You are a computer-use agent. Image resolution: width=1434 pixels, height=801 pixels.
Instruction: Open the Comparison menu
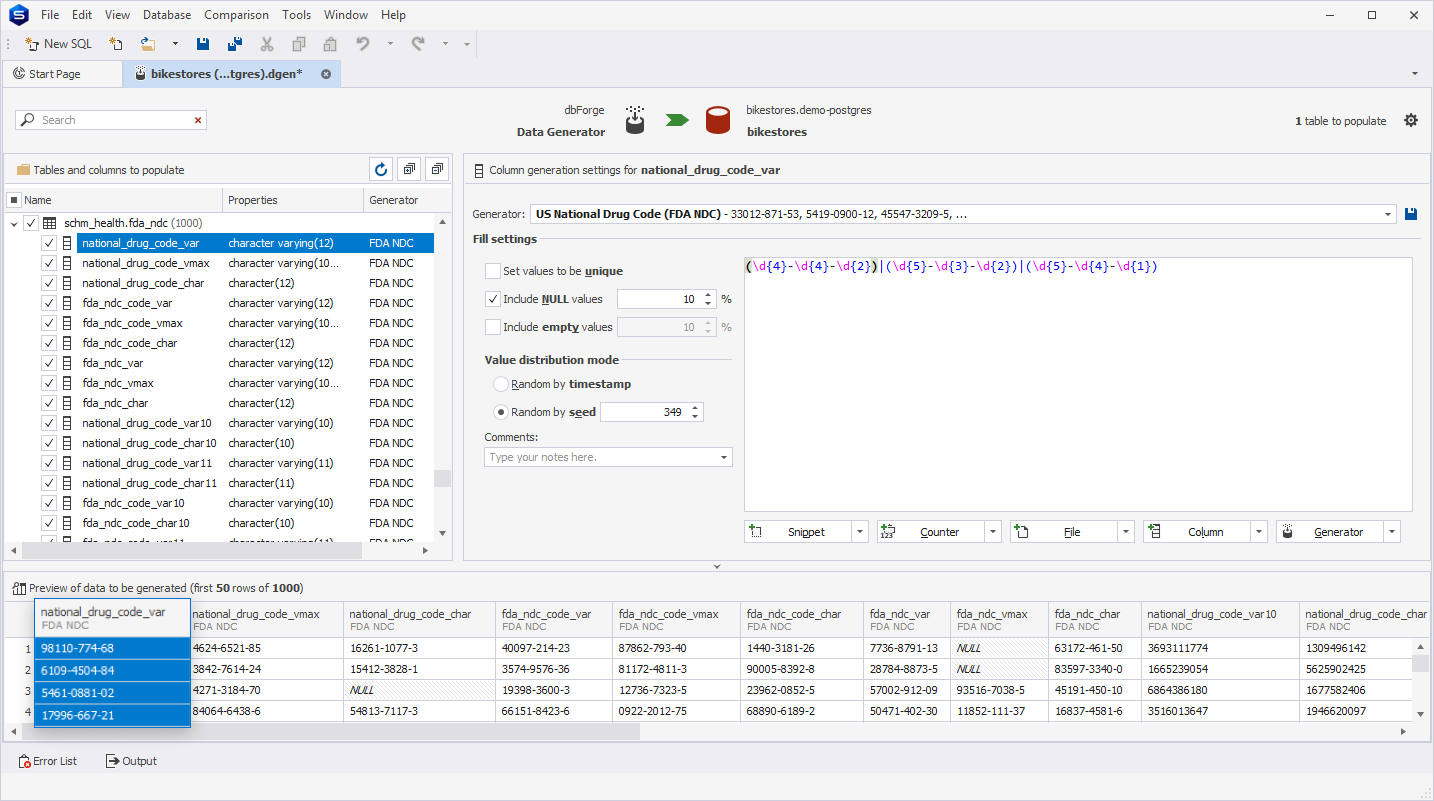click(236, 15)
